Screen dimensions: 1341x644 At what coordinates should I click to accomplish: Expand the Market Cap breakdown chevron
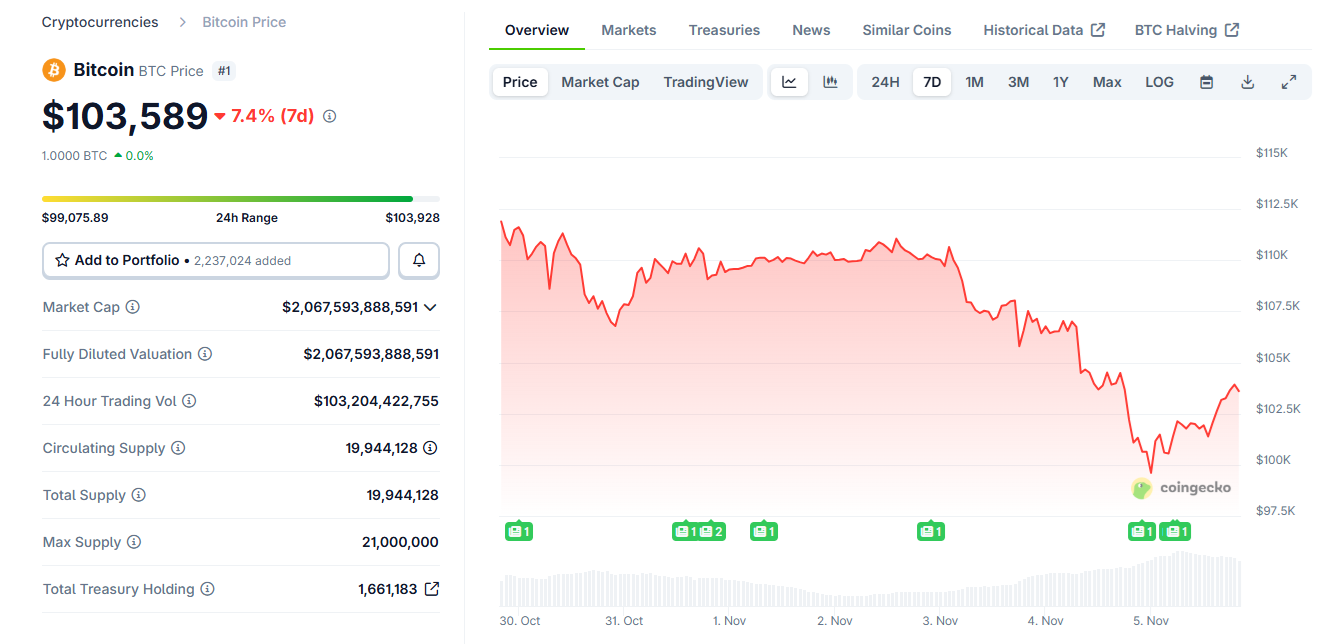pos(430,307)
